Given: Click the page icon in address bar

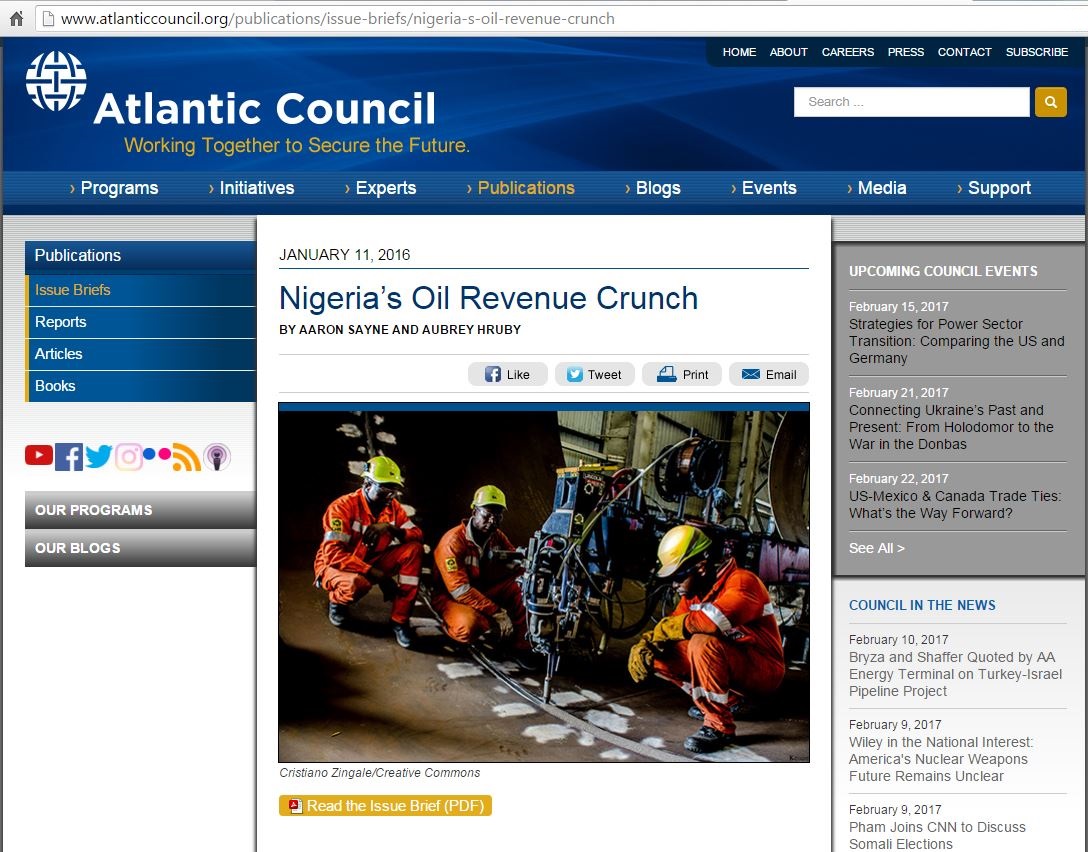Looking at the screenshot, I should pyautogui.click(x=48, y=19).
